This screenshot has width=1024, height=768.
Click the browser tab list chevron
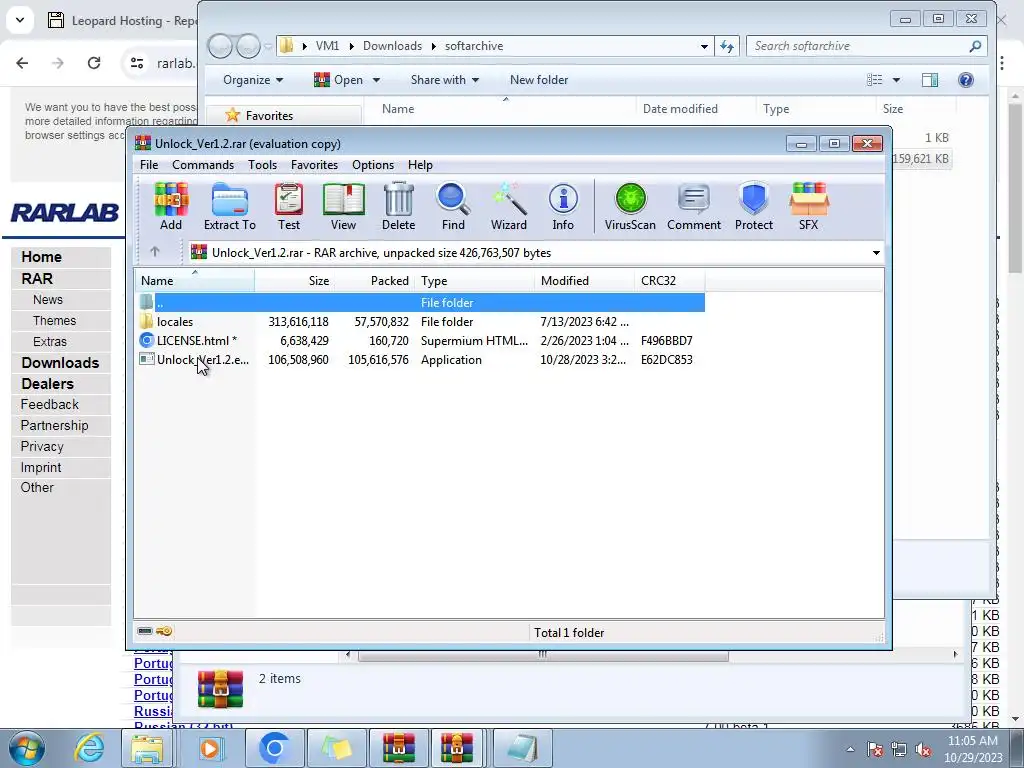pos(20,20)
